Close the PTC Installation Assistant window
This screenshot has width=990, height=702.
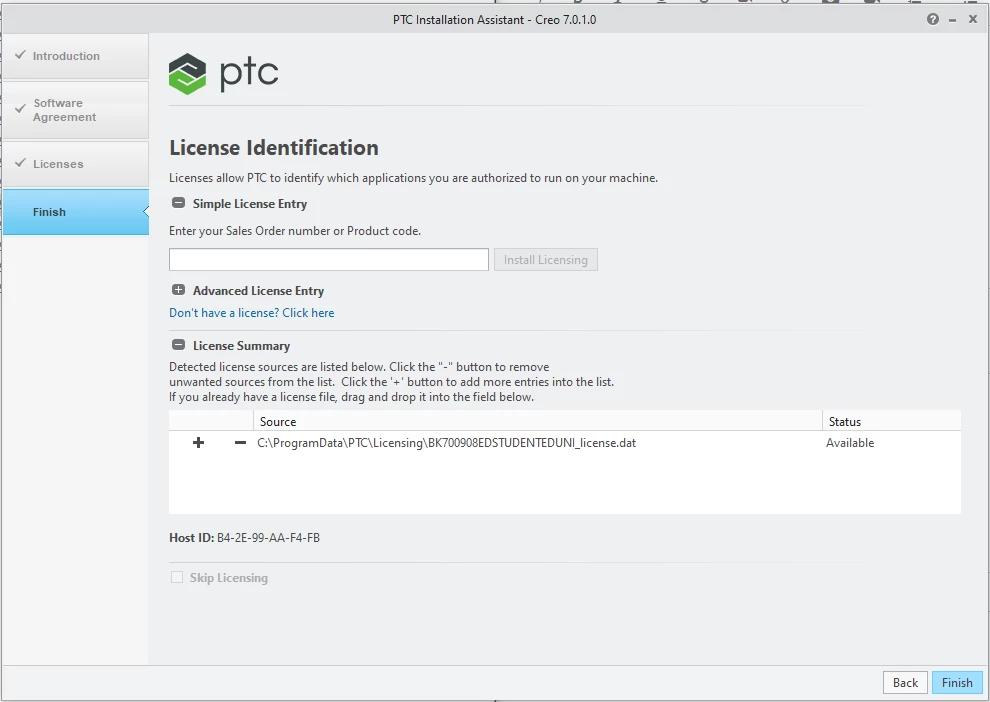pos(972,20)
